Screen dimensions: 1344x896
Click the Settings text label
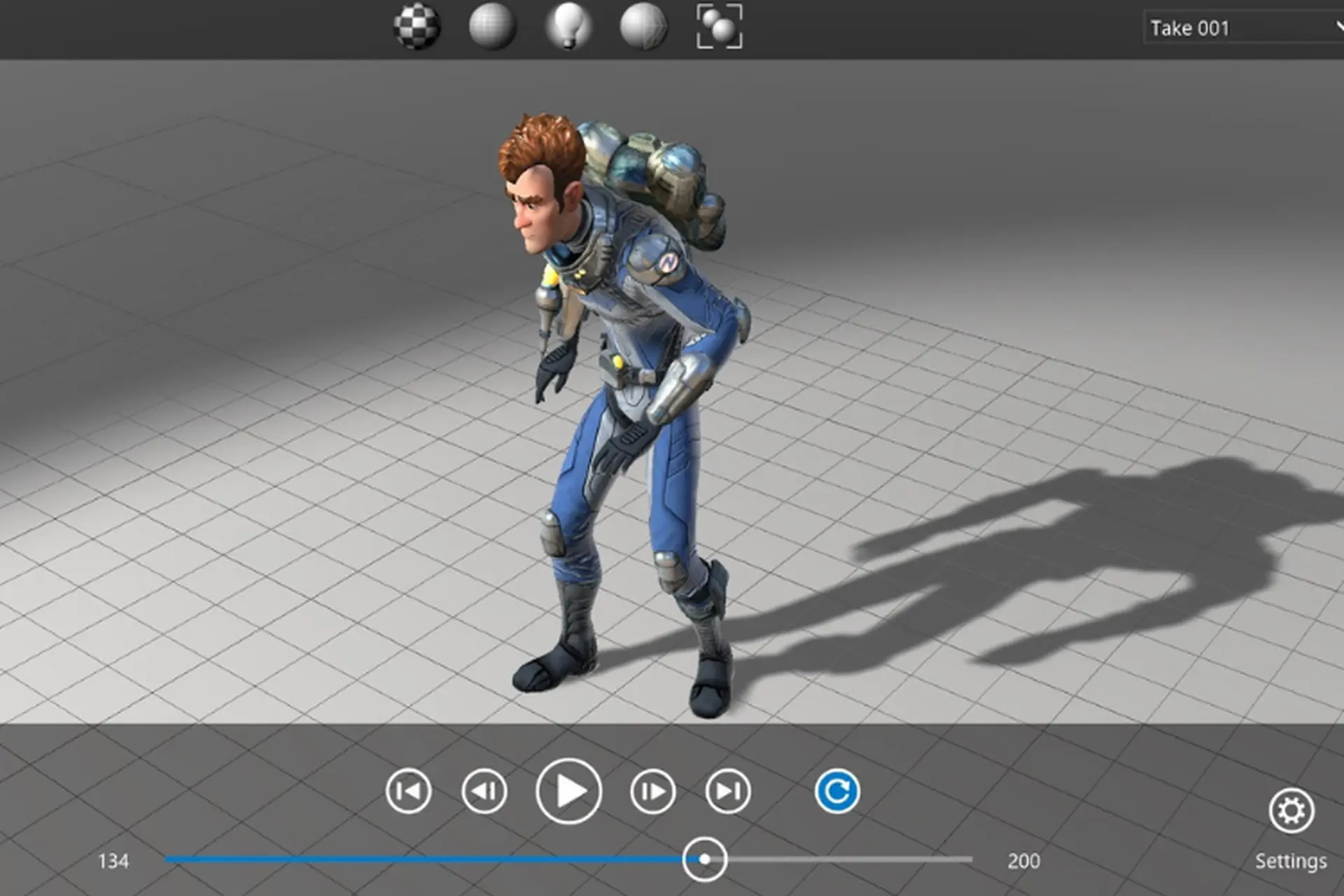click(1291, 861)
